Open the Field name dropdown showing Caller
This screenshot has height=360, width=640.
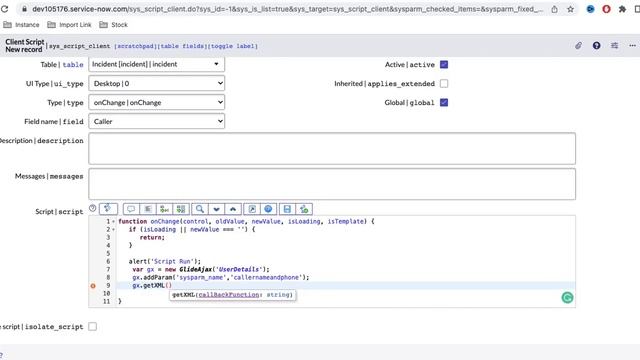click(156, 121)
